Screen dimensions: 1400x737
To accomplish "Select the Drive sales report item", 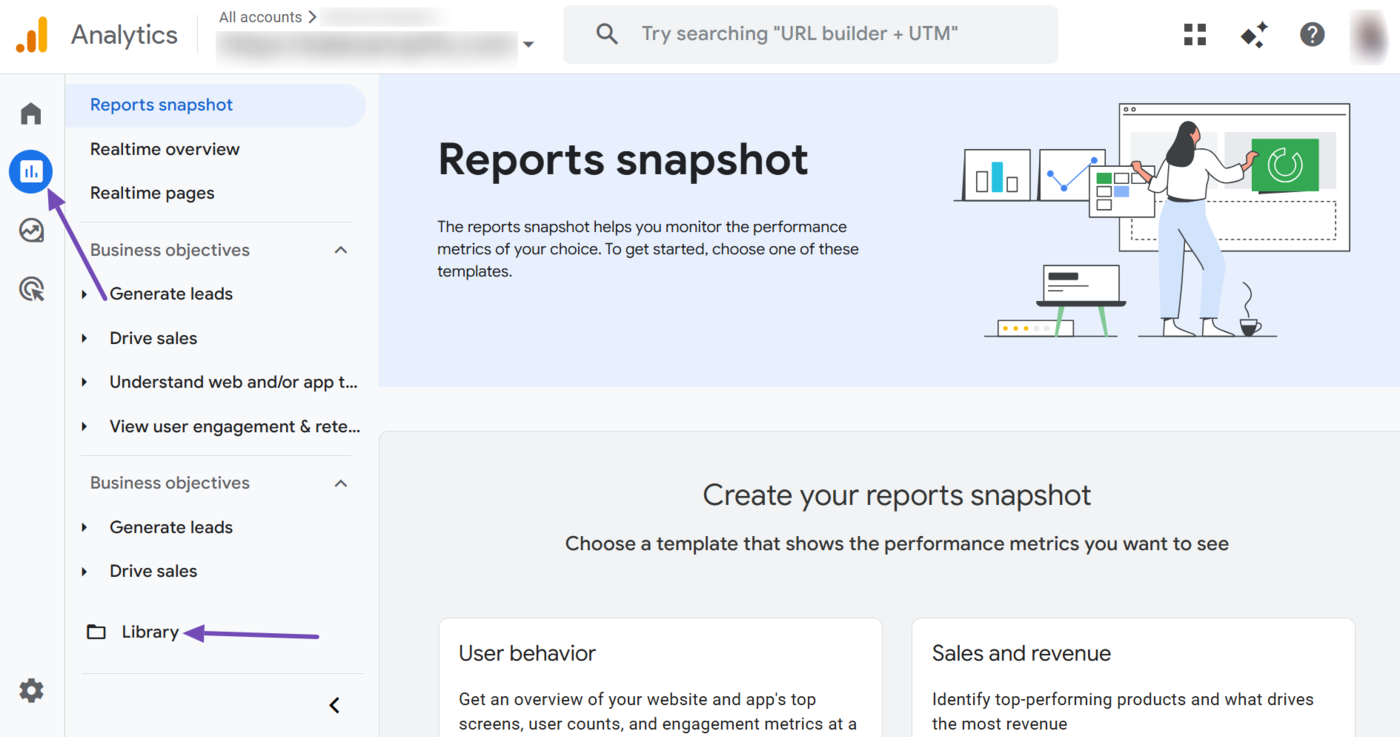I will pos(153,338).
